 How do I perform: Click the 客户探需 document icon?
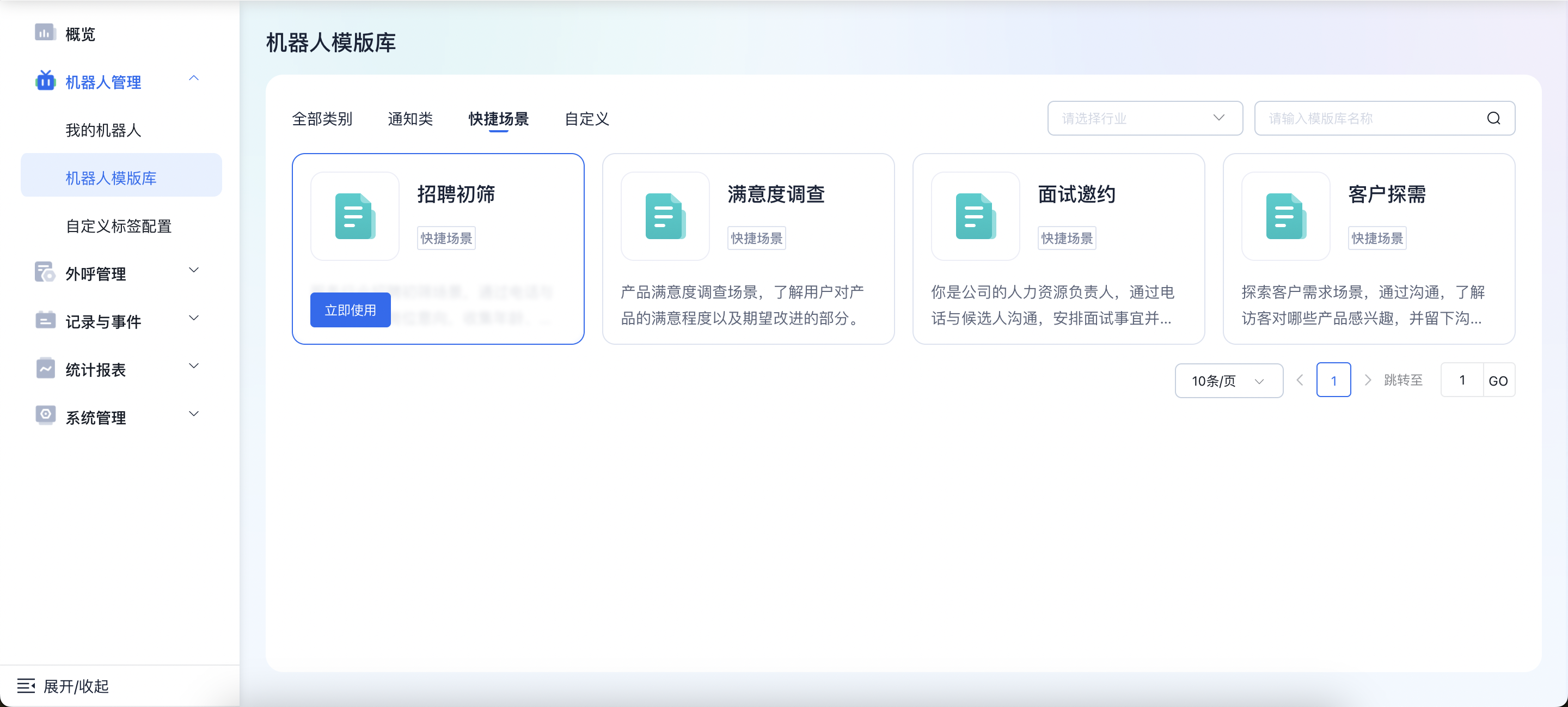pos(1286,216)
